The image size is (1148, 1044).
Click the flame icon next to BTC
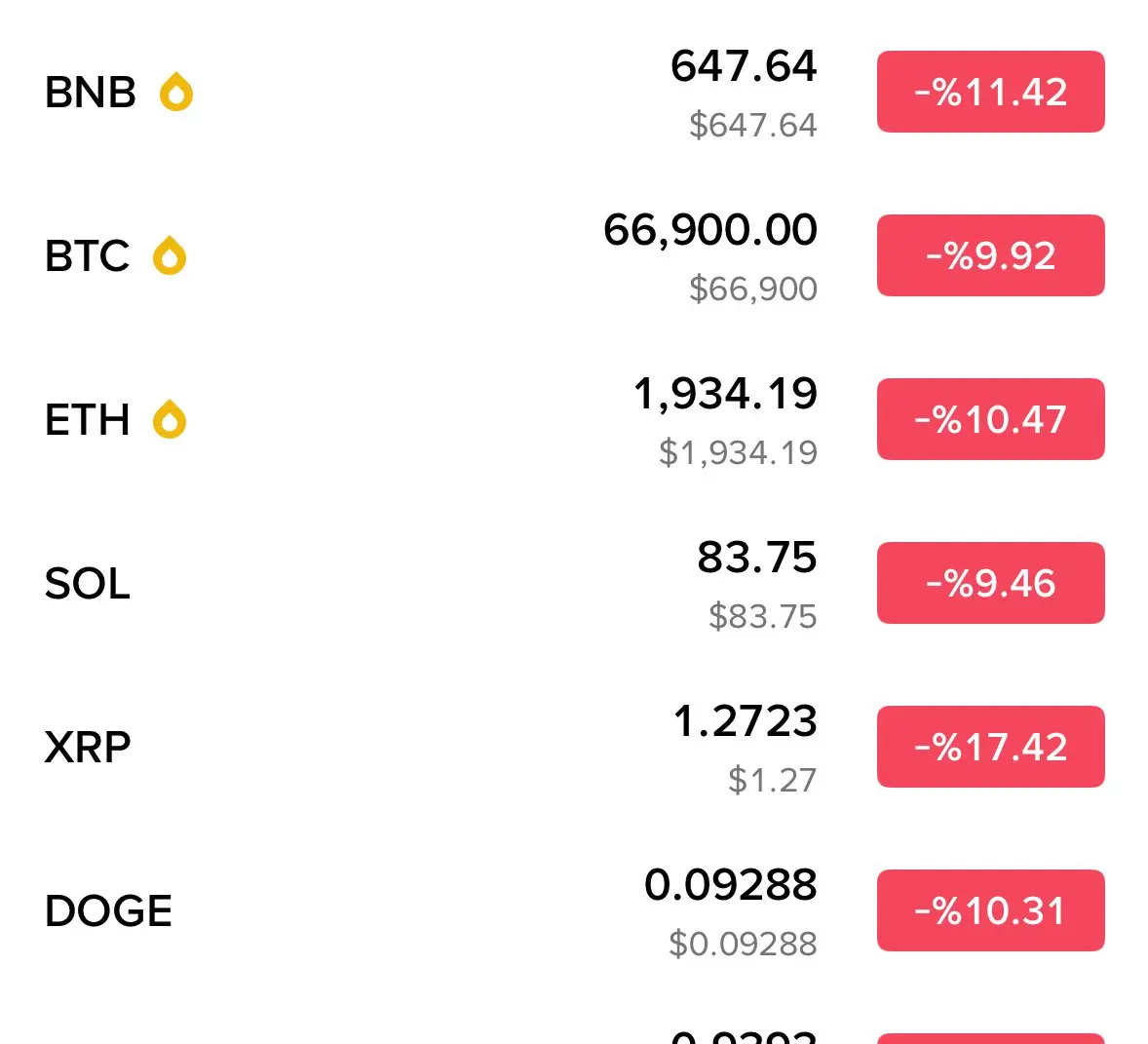(x=170, y=256)
